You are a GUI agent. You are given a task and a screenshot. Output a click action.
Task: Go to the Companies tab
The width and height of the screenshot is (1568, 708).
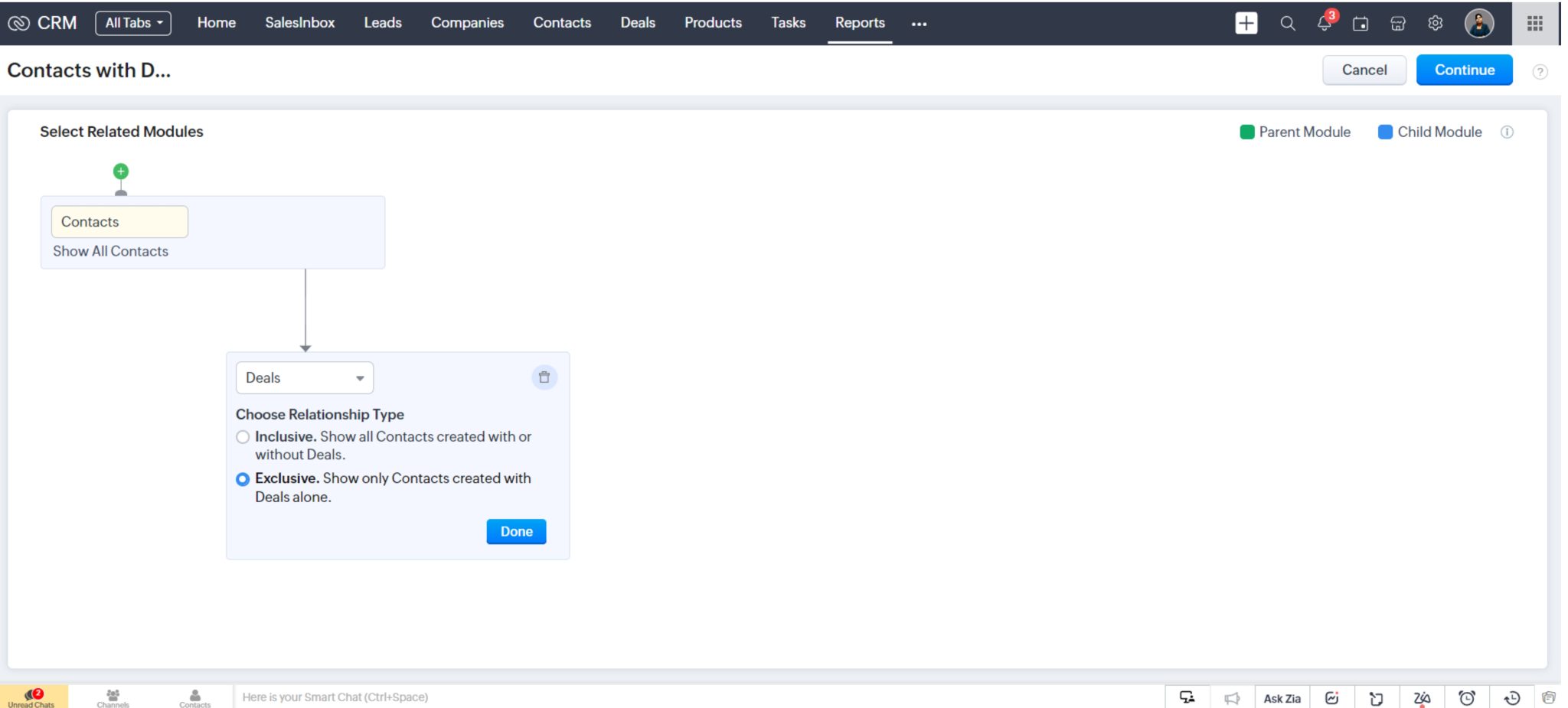tap(467, 22)
